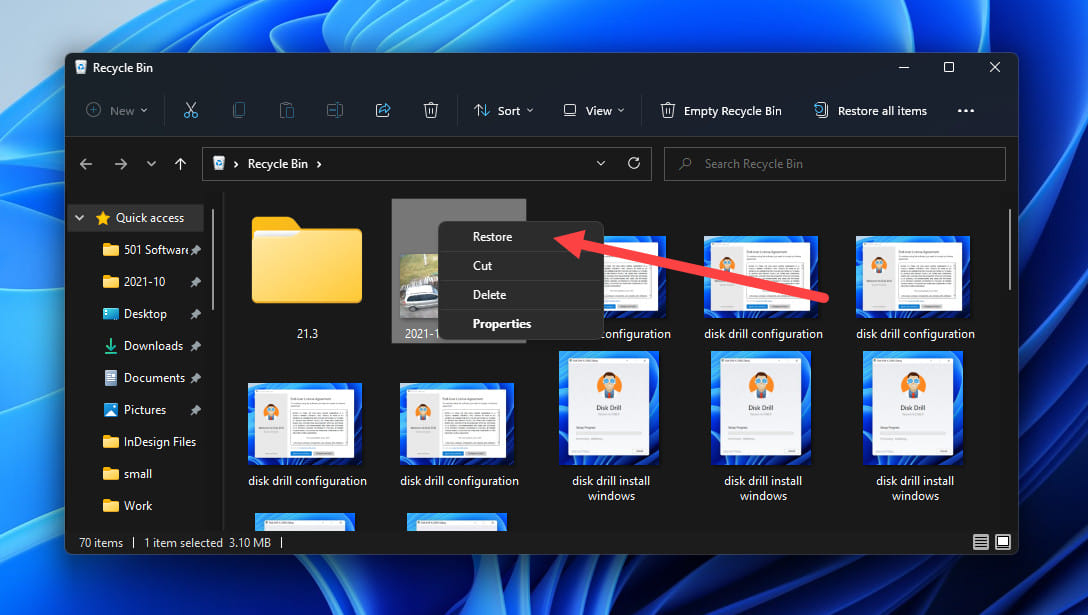
Task: Click Empty Recycle Bin button
Action: point(720,110)
